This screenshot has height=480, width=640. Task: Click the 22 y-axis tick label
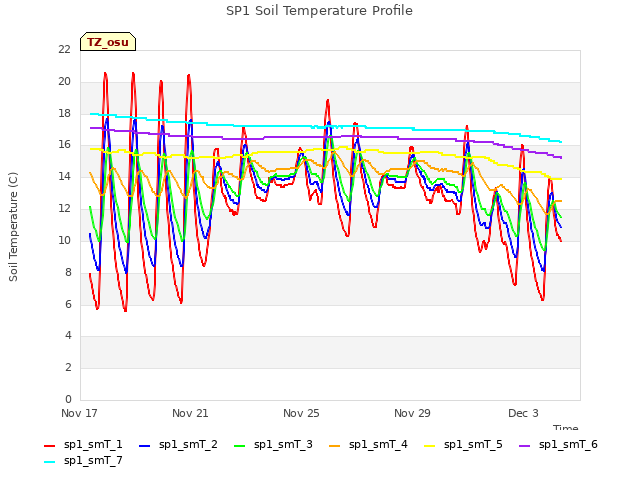[64, 49]
